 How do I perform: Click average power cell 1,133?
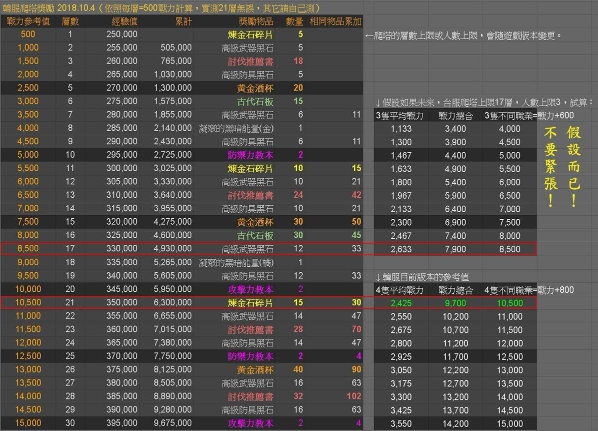click(401, 129)
